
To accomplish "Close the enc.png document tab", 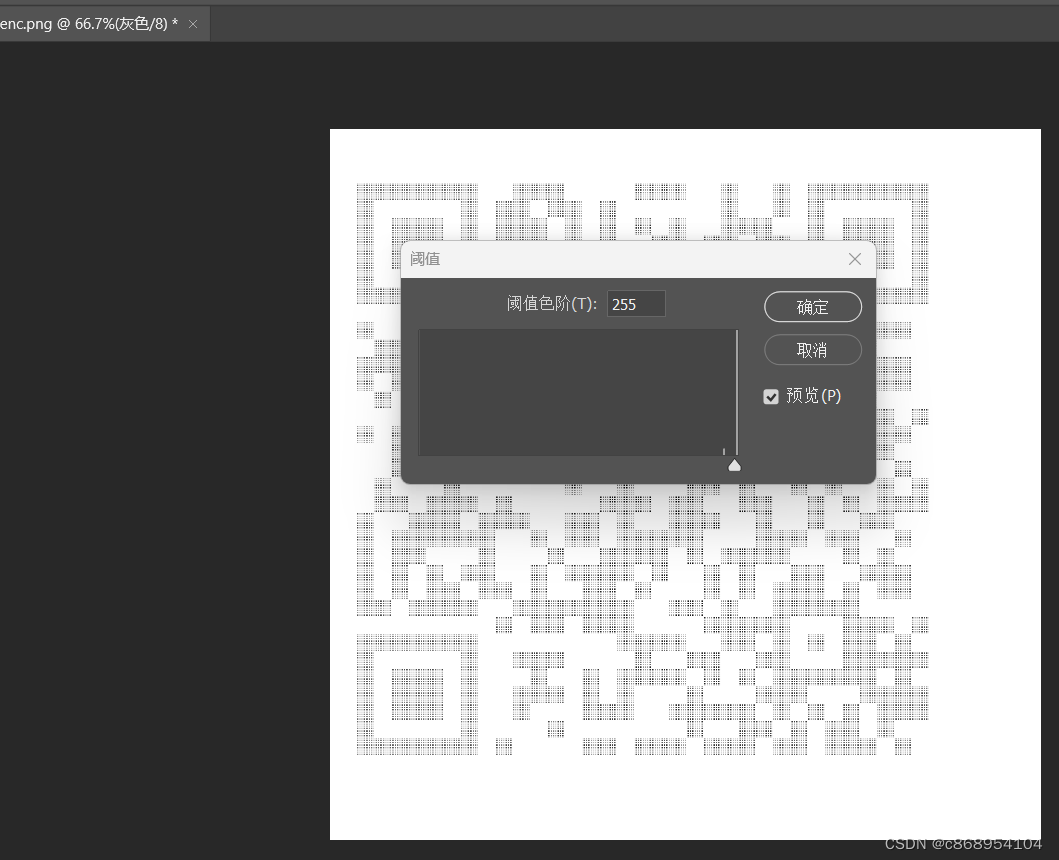I will 192,23.
